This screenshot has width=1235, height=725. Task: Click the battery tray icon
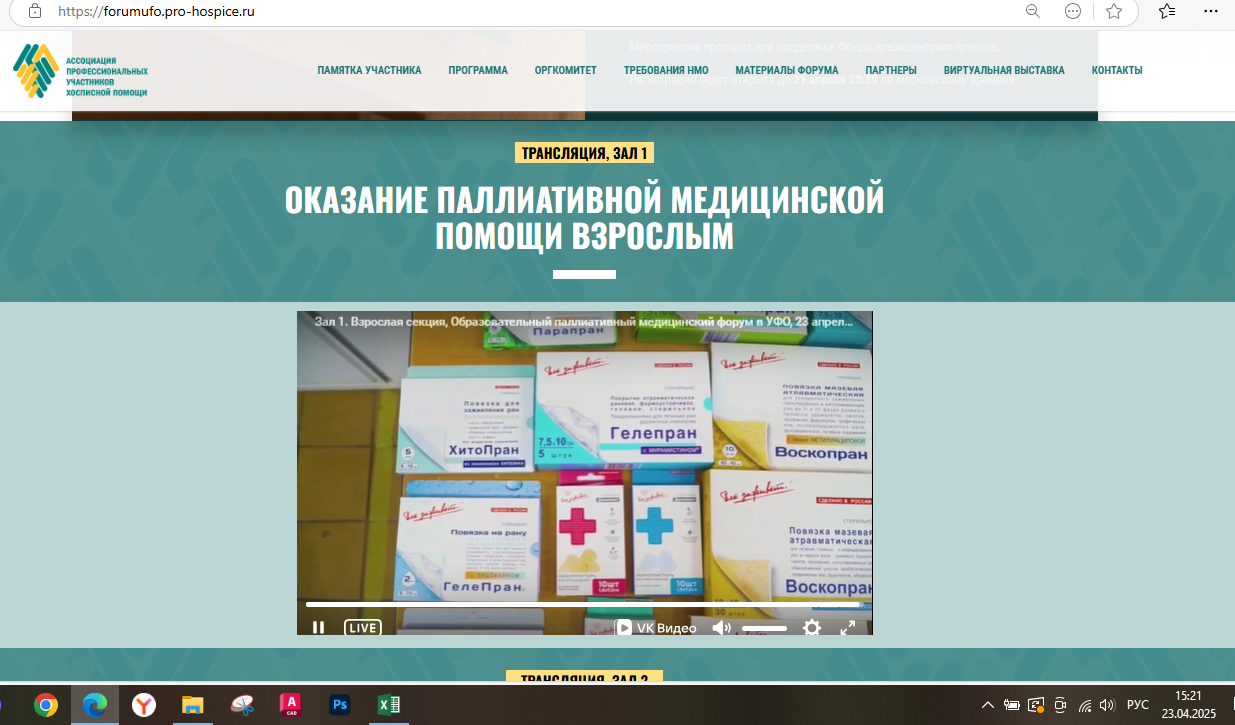tap(1012, 705)
